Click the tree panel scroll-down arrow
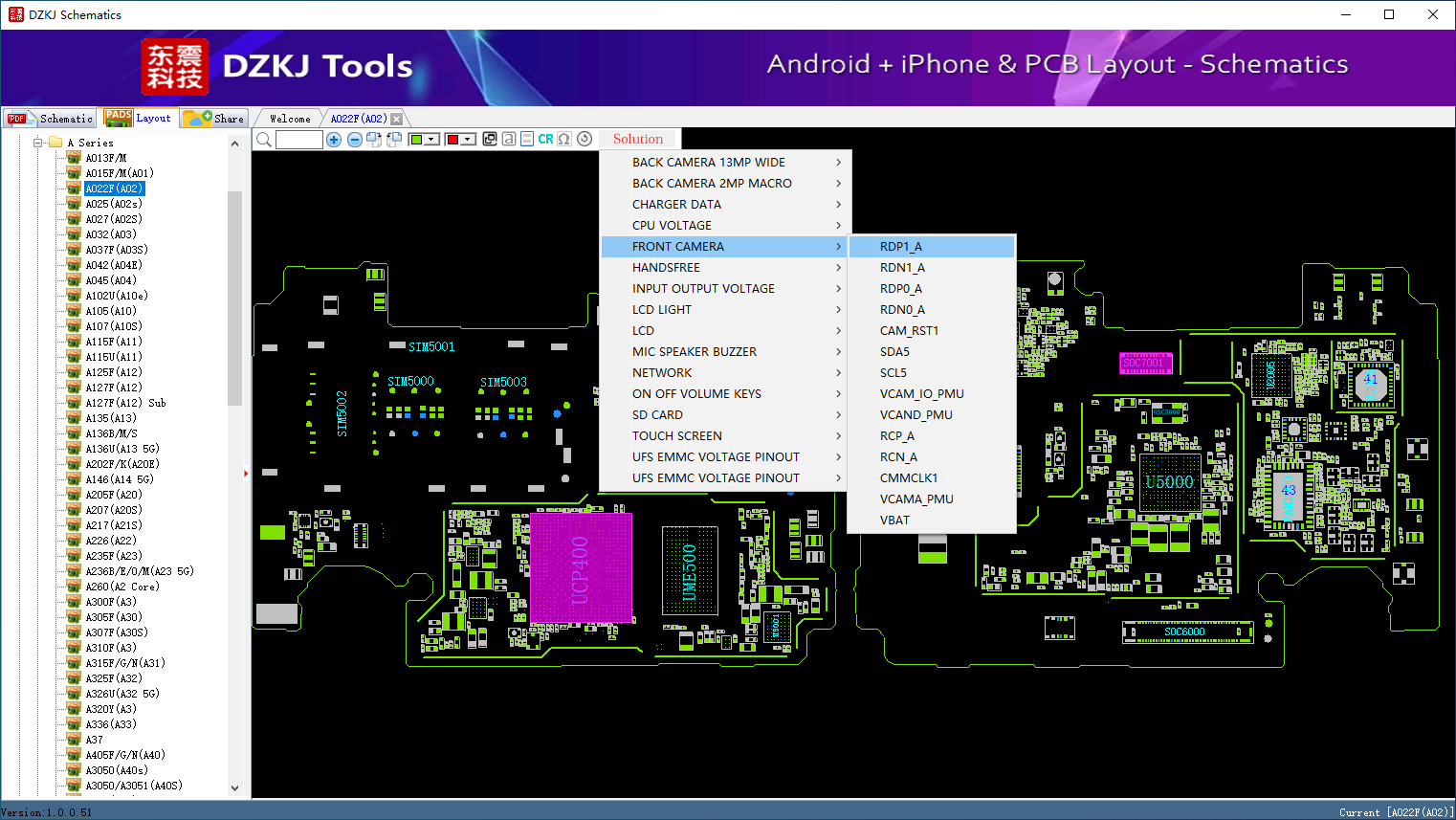Image resolution: width=1456 pixels, height=820 pixels. tap(235, 788)
